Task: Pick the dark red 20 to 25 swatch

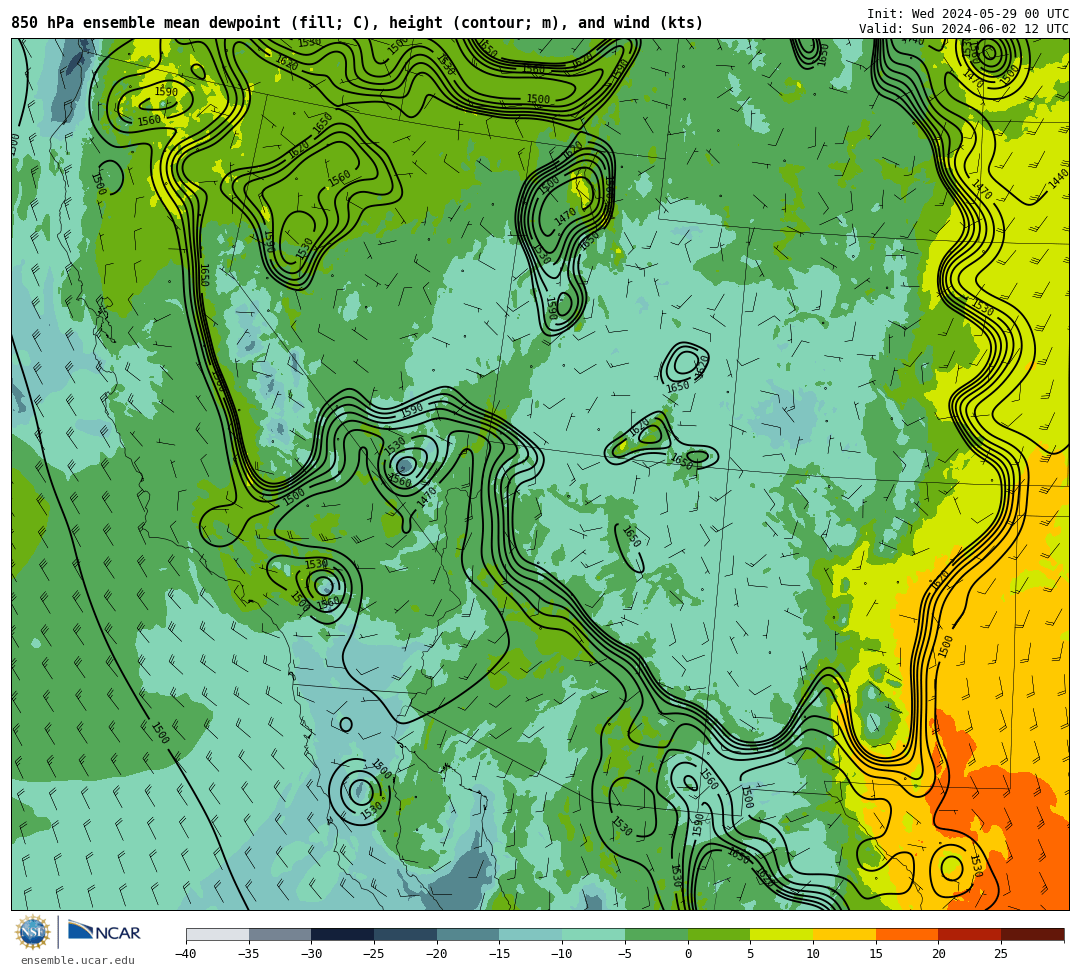Action: pyautogui.click(x=970, y=934)
